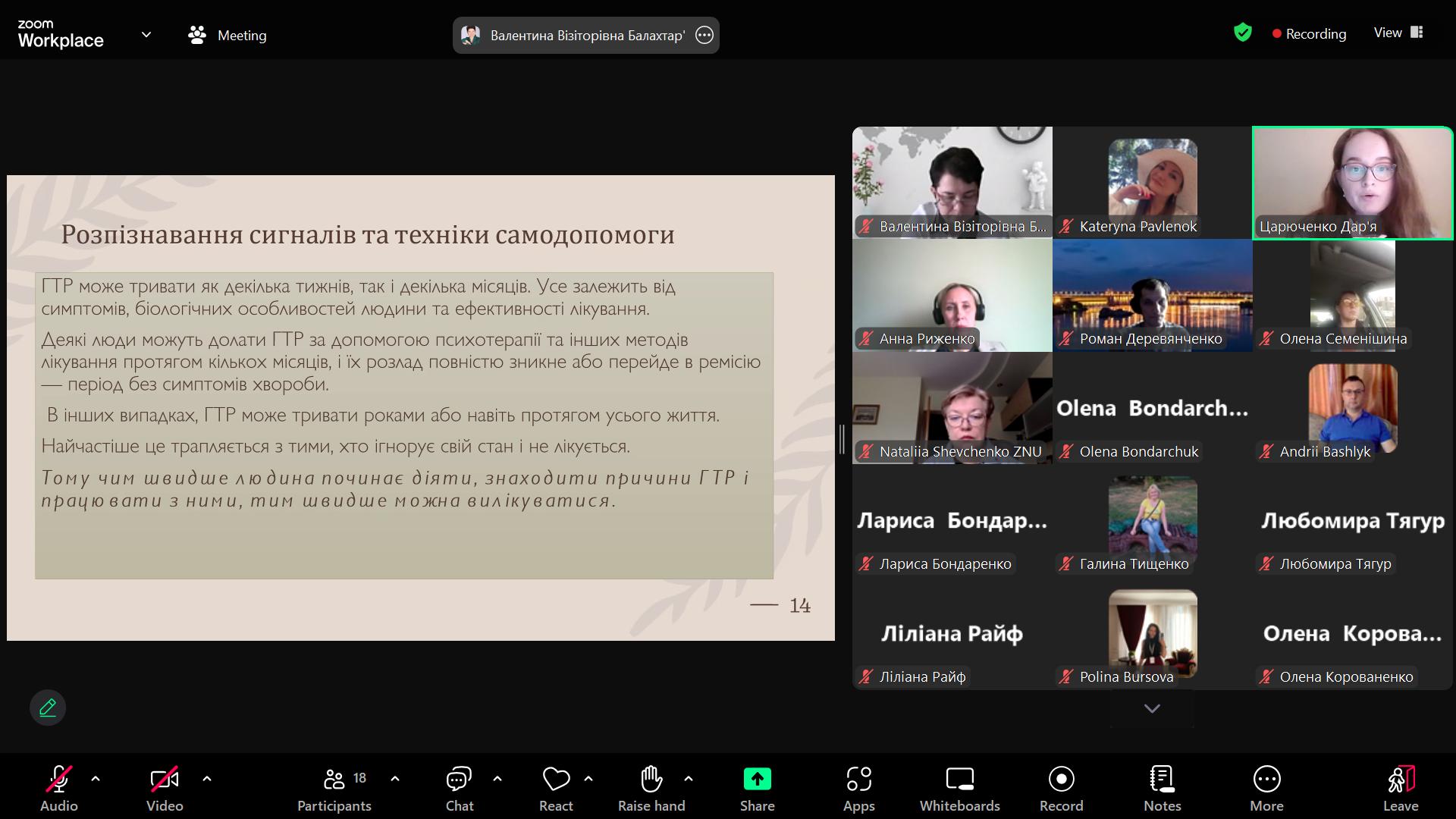Image resolution: width=1456 pixels, height=819 pixels.
Task: Show more participants with the down chevron
Action: pos(1152,708)
